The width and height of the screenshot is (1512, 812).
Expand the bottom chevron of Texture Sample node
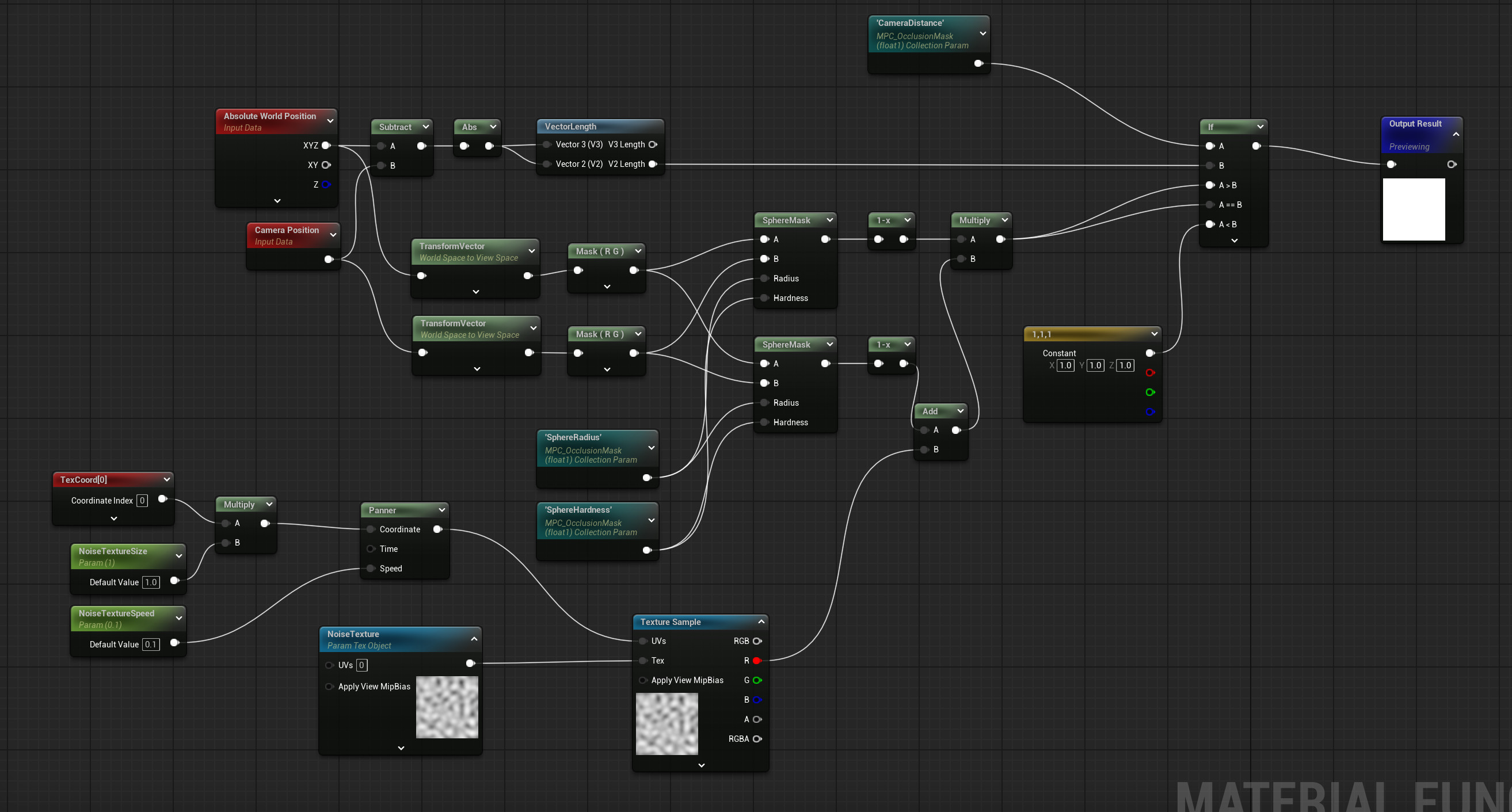click(x=702, y=765)
